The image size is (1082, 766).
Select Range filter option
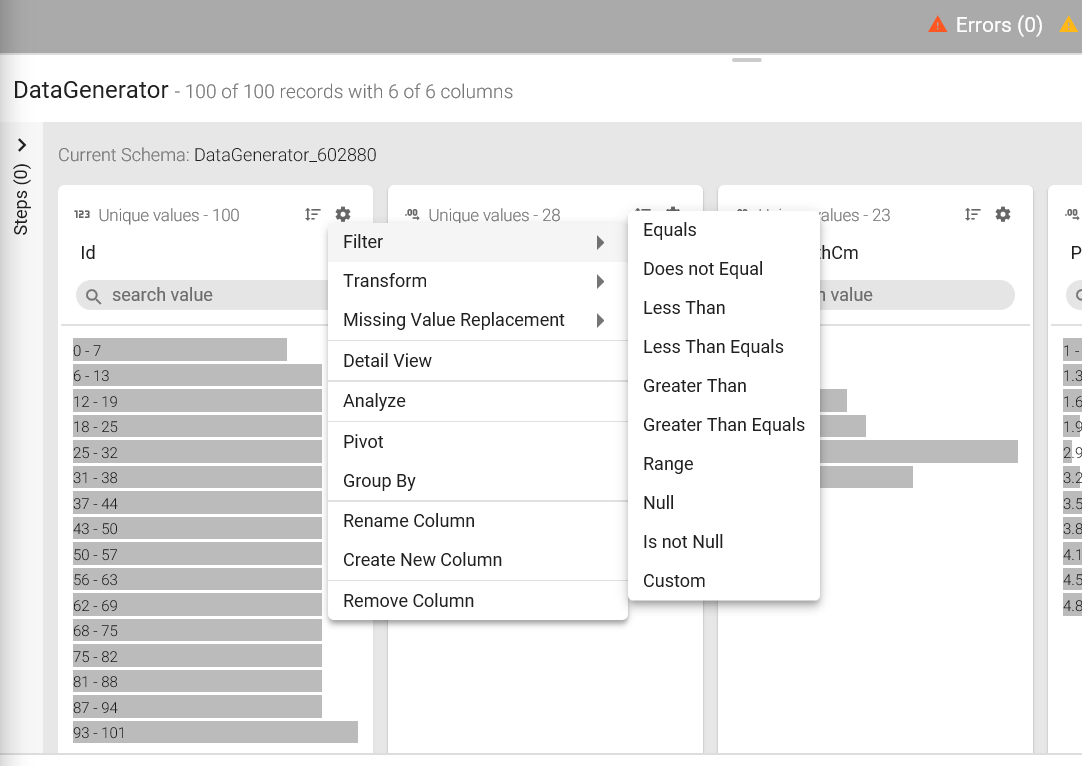668,464
